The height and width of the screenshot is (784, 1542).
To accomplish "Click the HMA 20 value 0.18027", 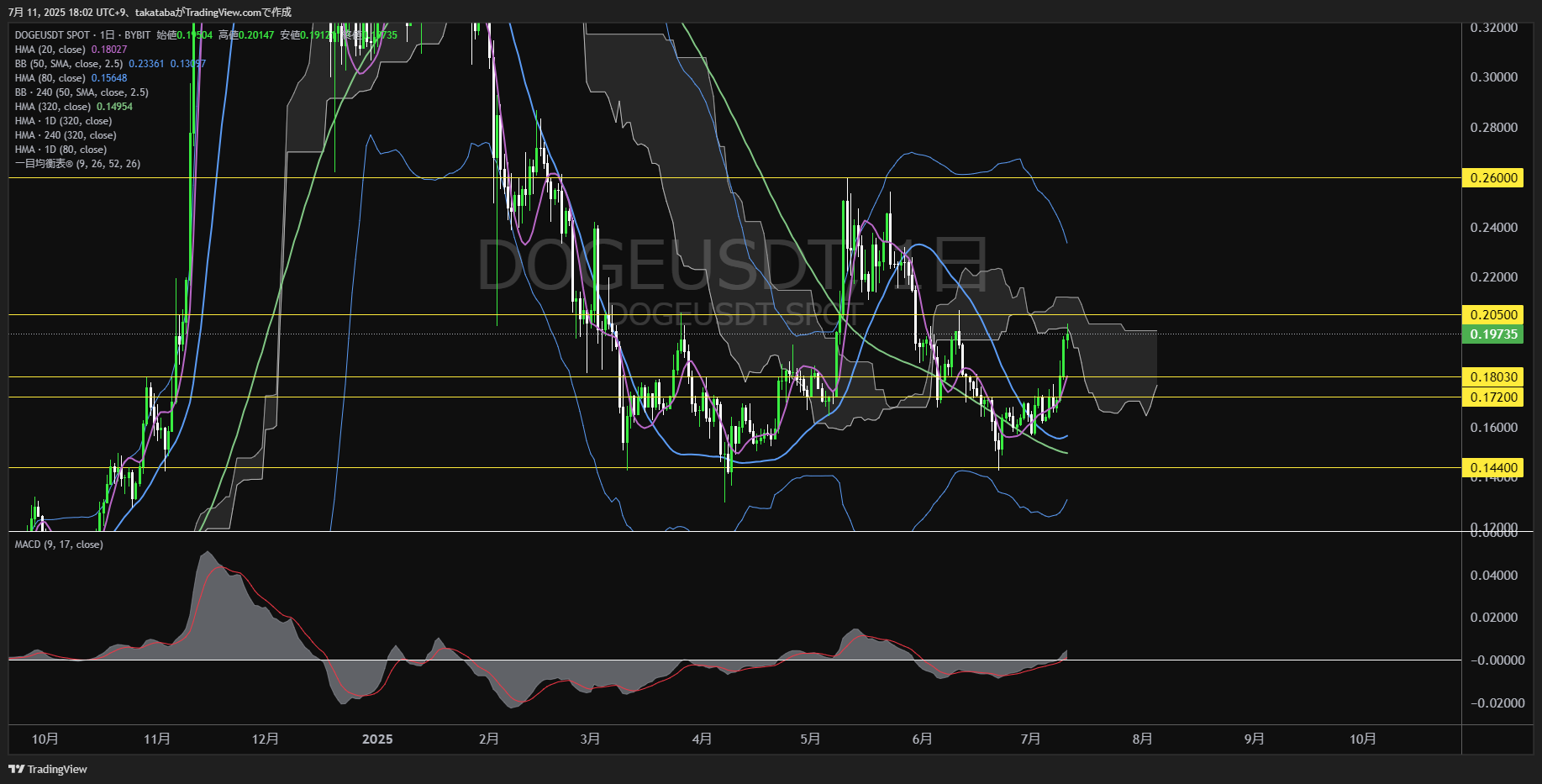I will coord(109,50).
